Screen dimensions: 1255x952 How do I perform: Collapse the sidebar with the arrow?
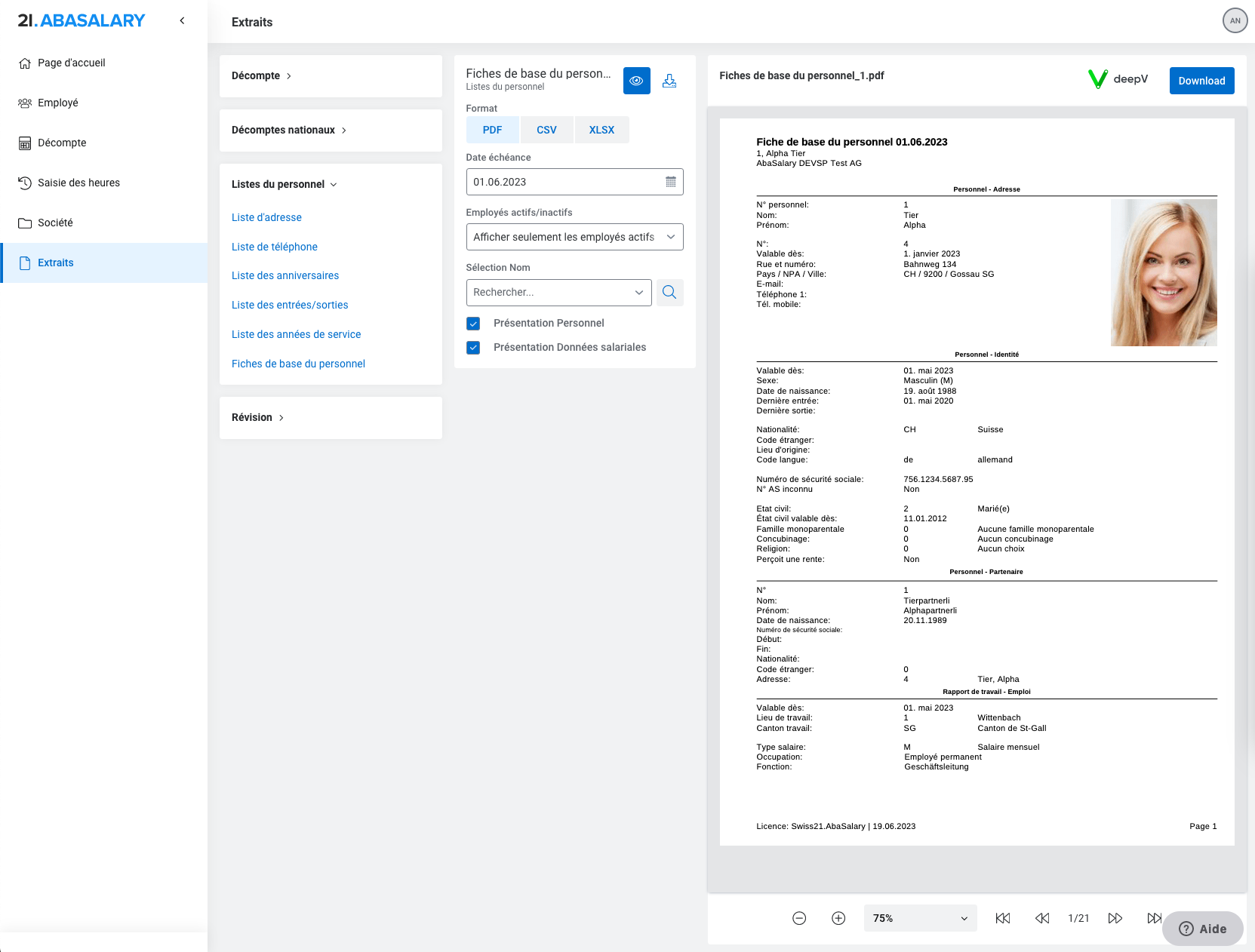point(182,20)
